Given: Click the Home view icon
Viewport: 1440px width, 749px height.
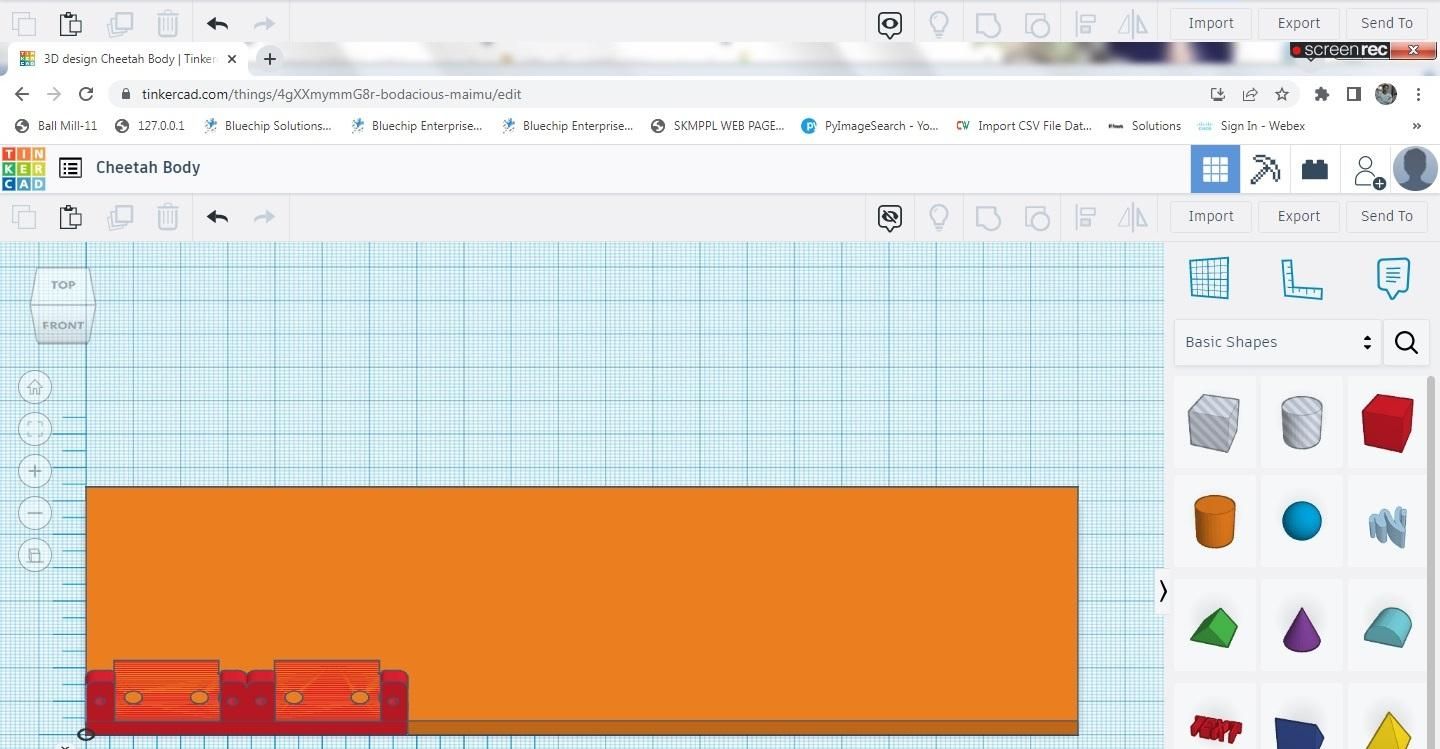Looking at the screenshot, I should (x=35, y=387).
